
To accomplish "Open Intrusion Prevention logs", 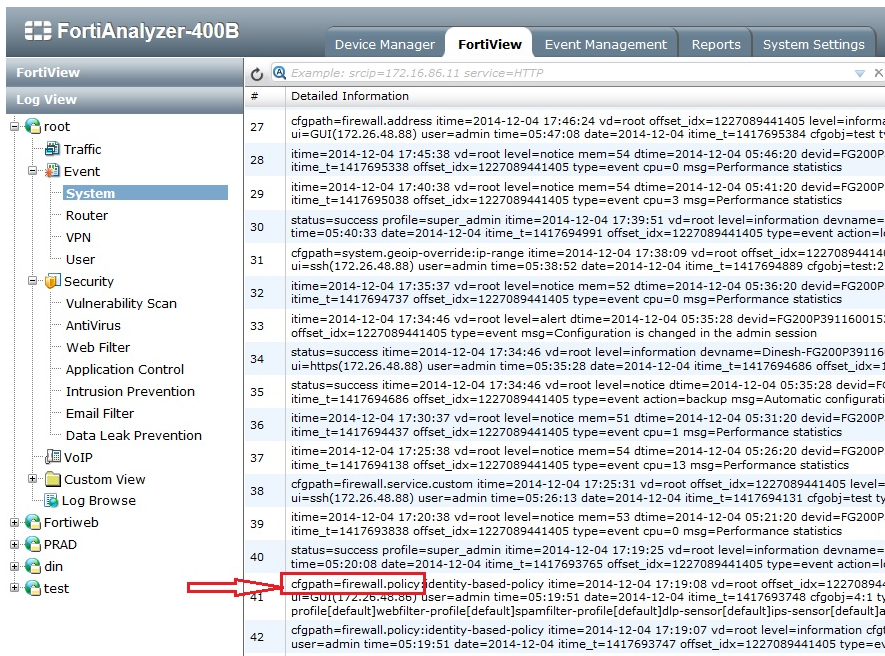I will pyautogui.click(x=130, y=391).
